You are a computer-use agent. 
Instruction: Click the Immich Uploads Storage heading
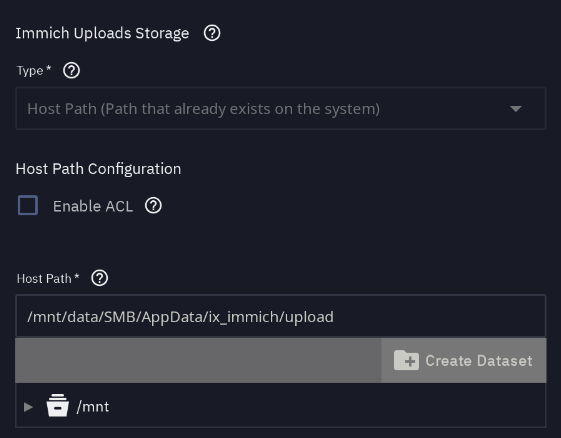(x=102, y=33)
